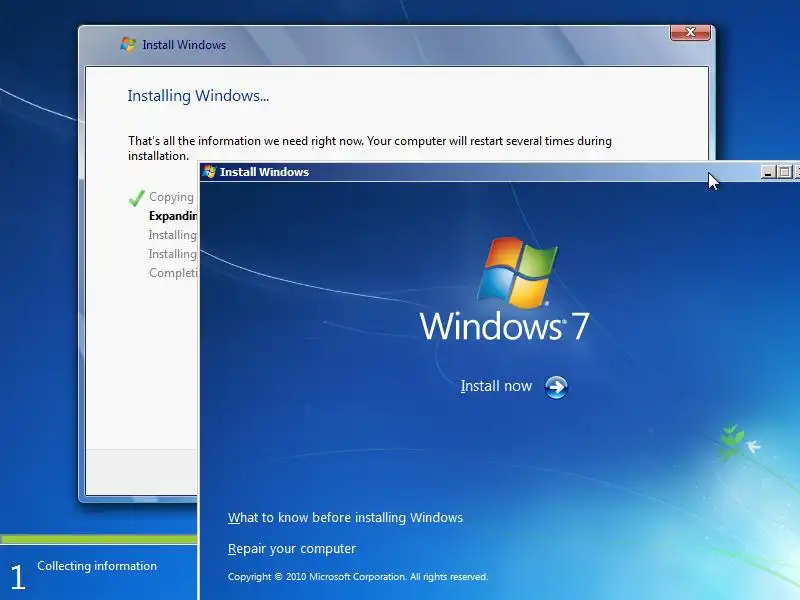Screen dimensions: 800x600
Task: Minimize the front Install Windows window
Action: coord(768,172)
